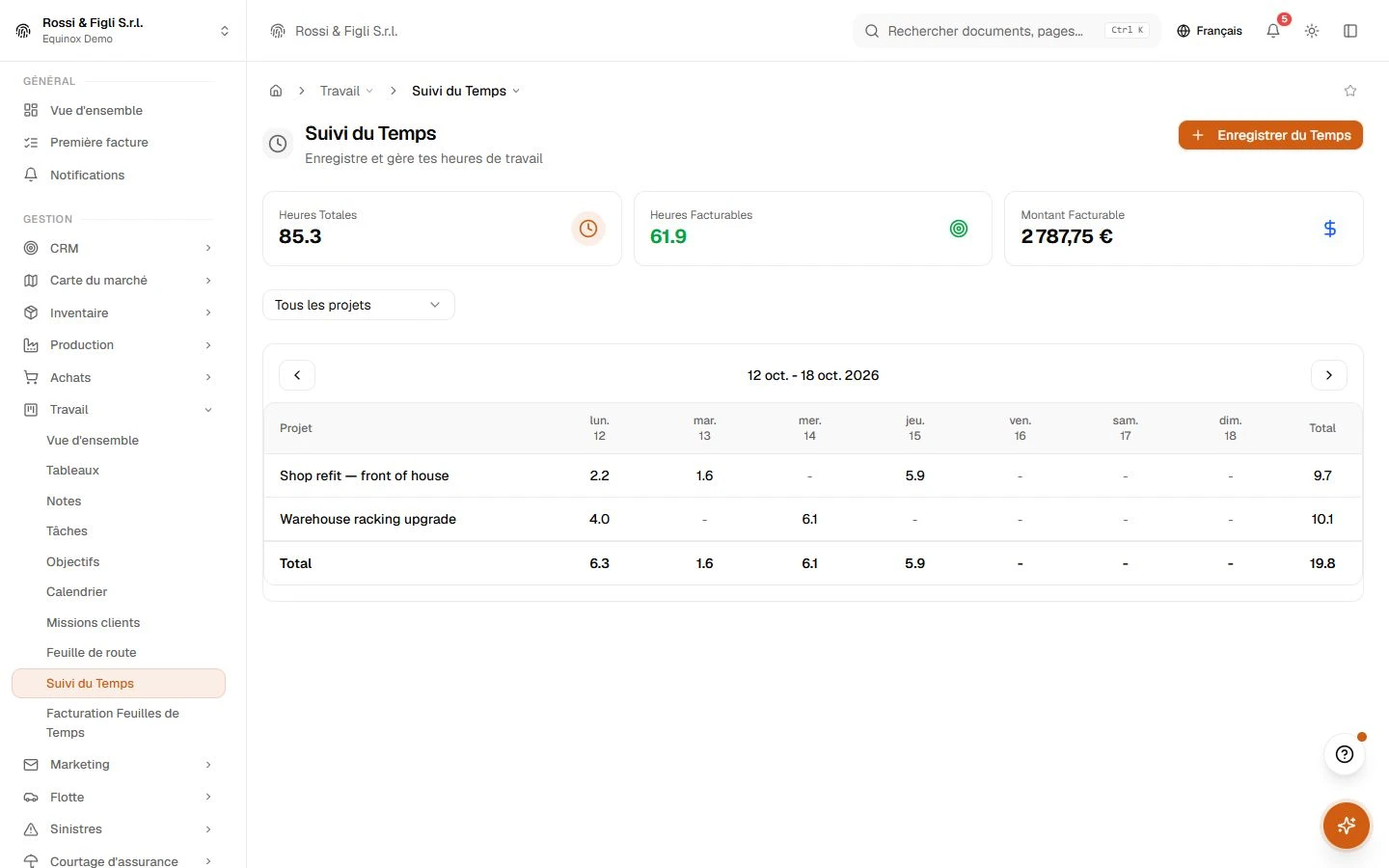The image size is (1389, 868).
Task: Open the Tous les projets dropdown
Action: 359,305
